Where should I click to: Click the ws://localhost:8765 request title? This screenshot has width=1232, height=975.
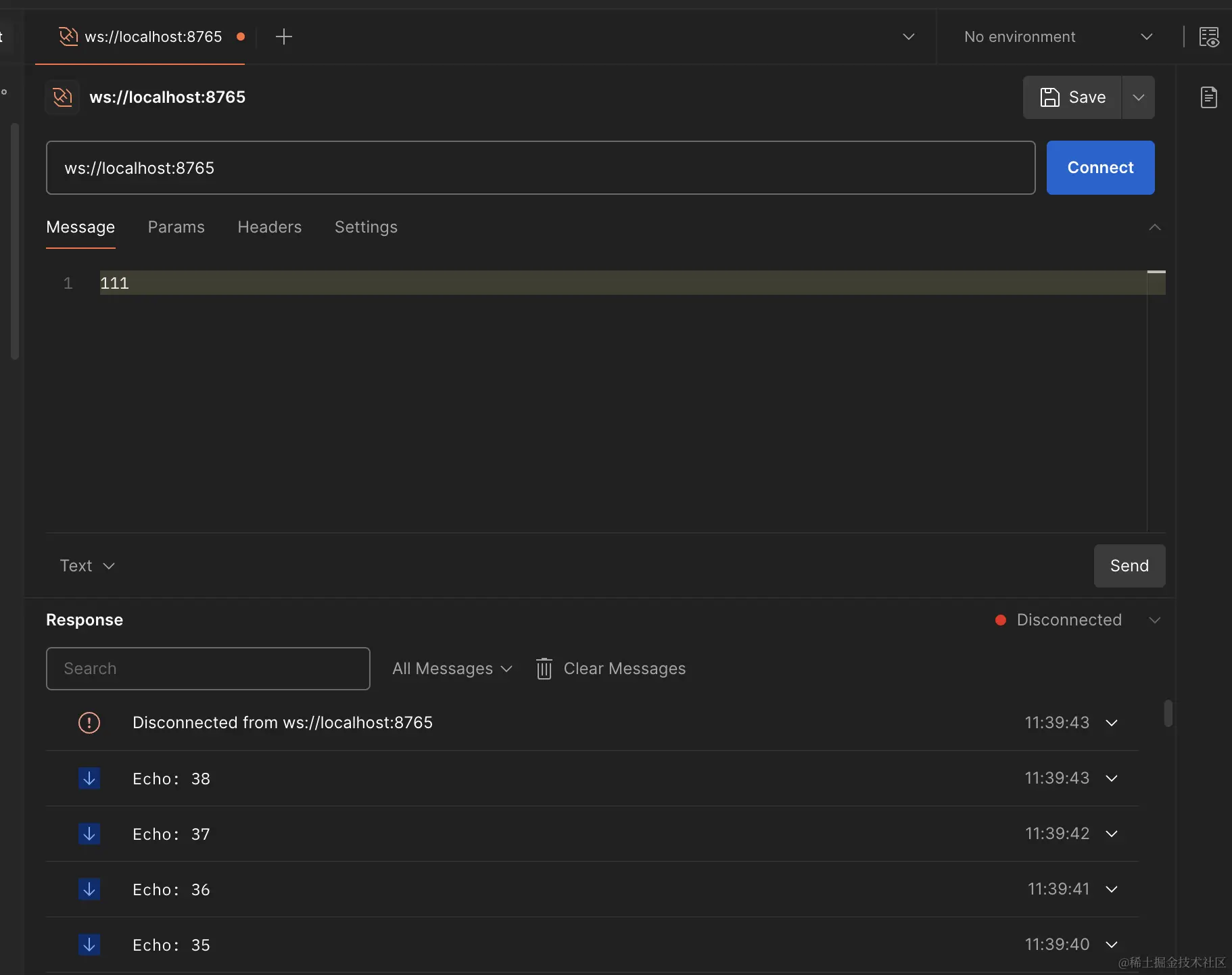(168, 97)
